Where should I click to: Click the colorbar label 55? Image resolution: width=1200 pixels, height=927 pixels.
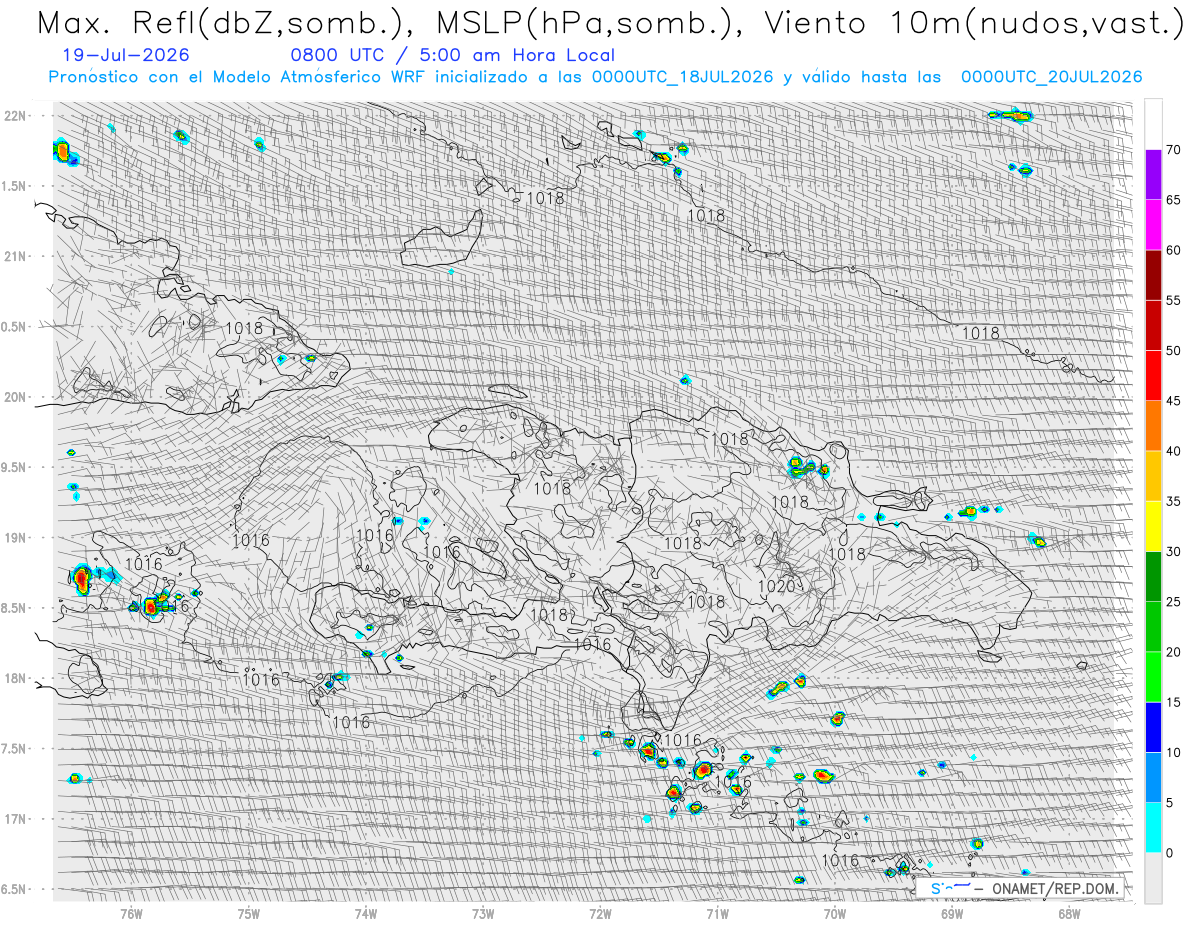pyautogui.click(x=1173, y=300)
